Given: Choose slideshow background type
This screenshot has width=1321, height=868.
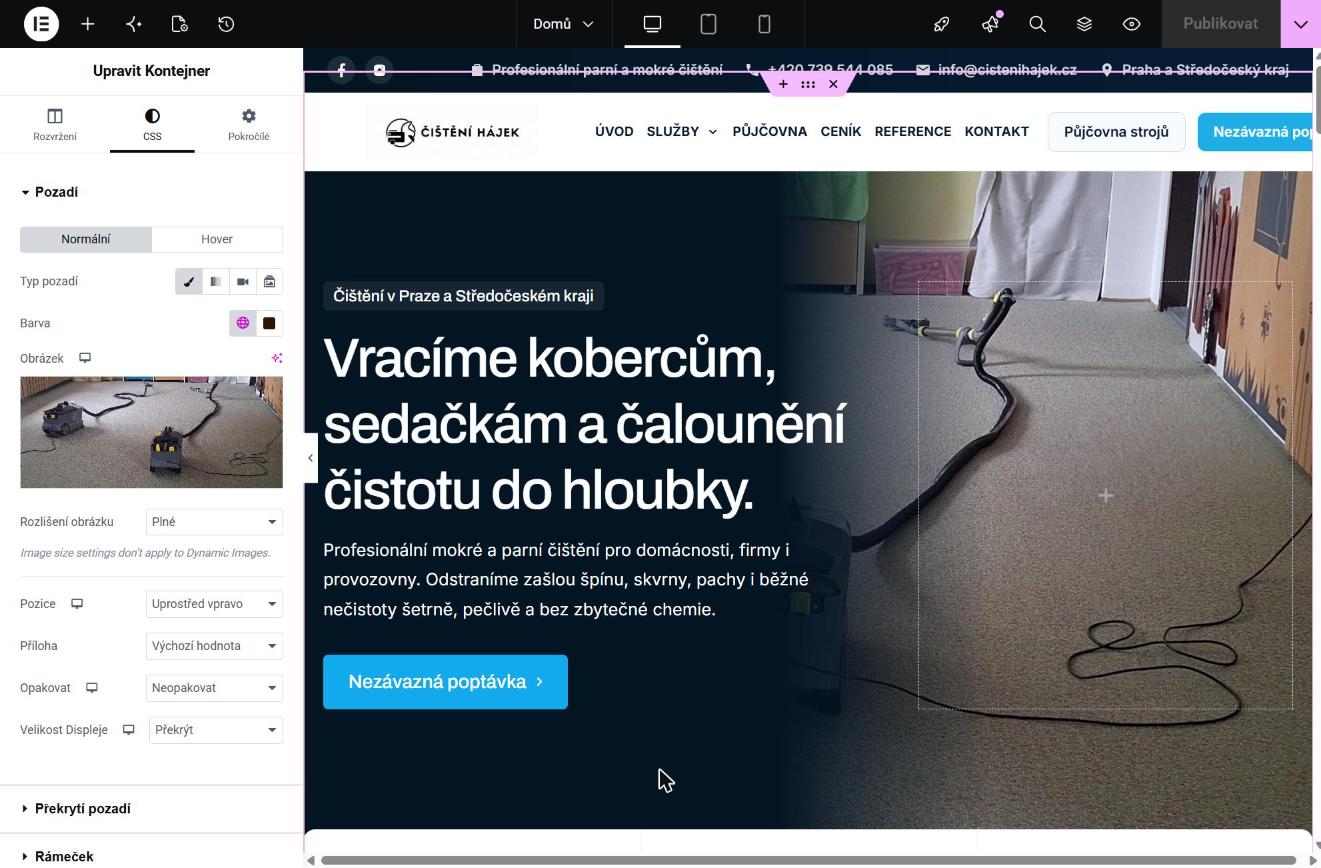Looking at the screenshot, I should point(269,282).
